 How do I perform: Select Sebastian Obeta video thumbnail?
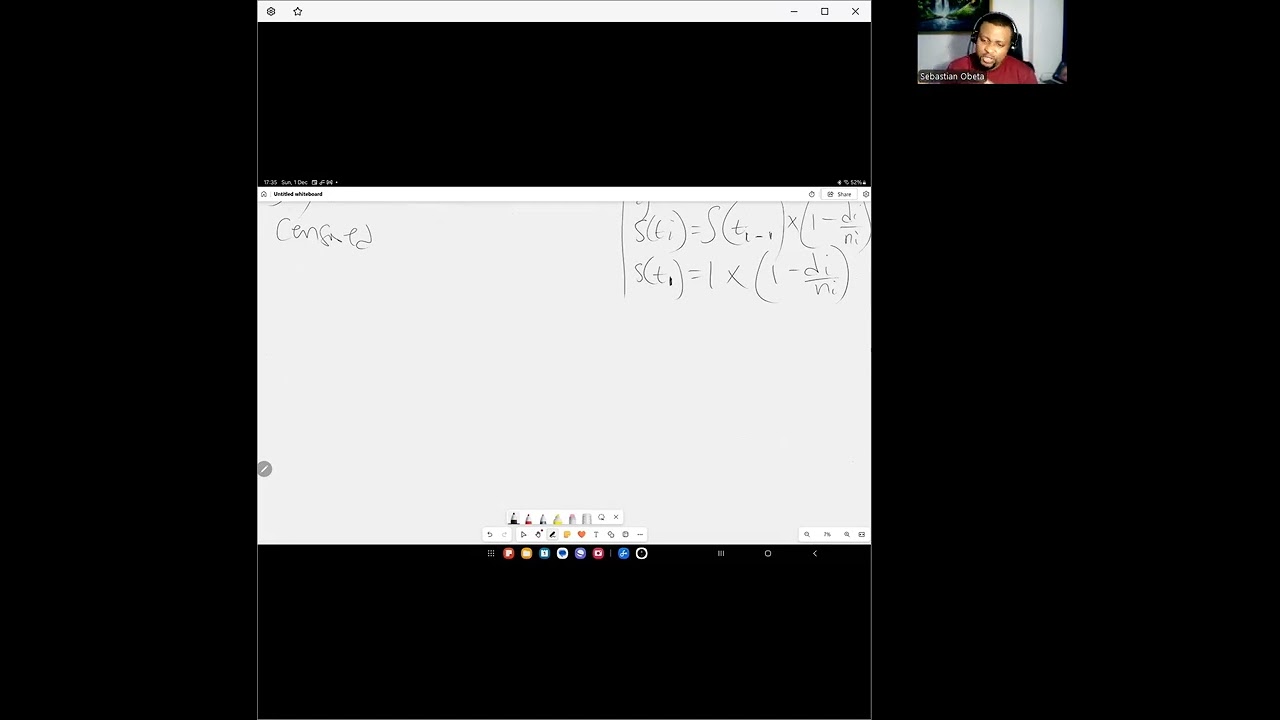pyautogui.click(x=992, y=42)
